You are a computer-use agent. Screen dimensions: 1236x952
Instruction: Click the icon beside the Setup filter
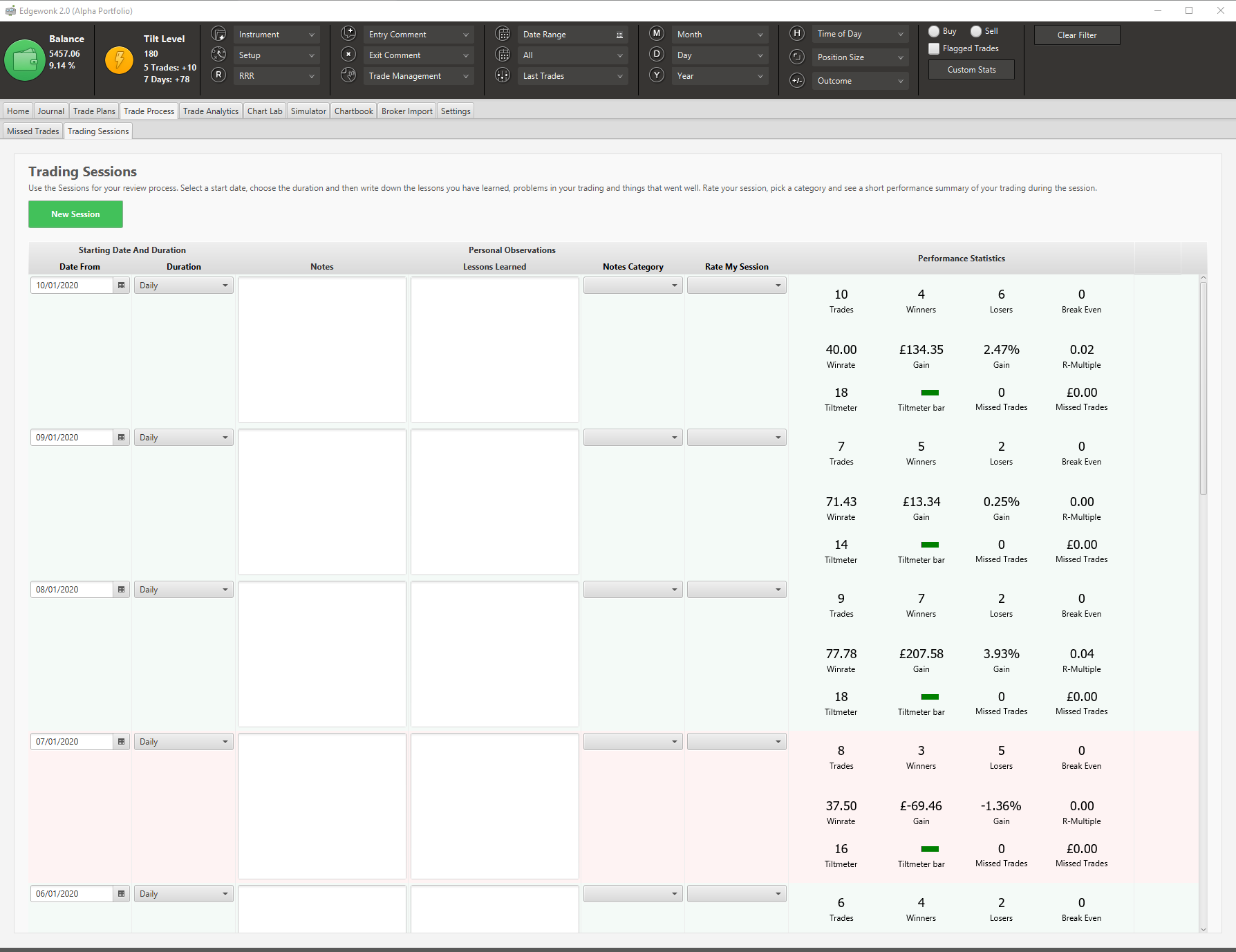click(218, 55)
